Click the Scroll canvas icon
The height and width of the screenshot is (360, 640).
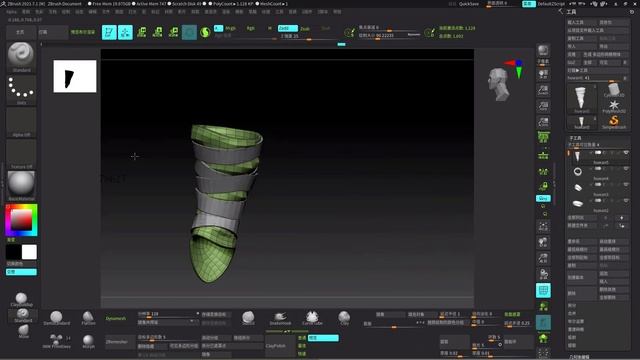coord(543,75)
